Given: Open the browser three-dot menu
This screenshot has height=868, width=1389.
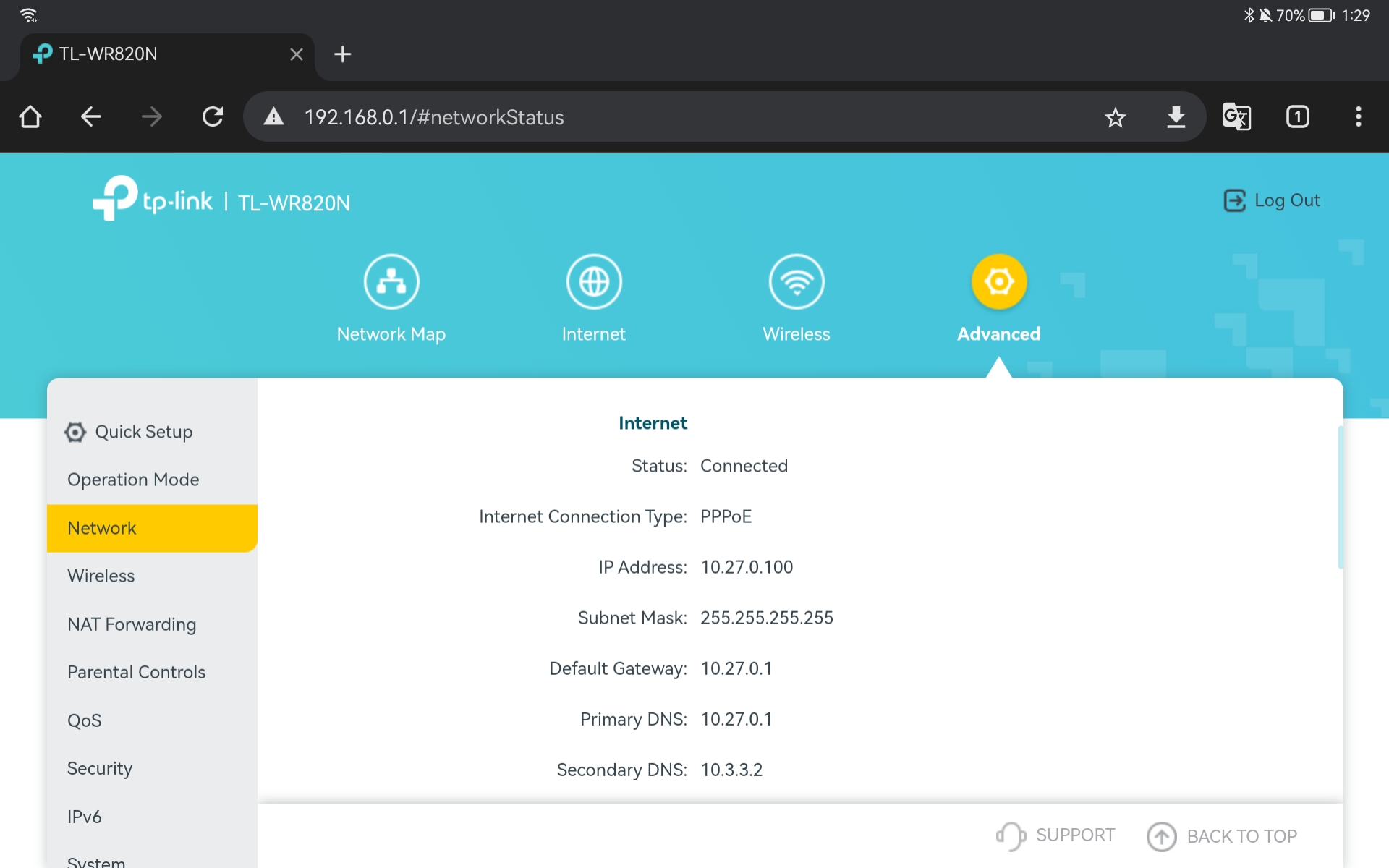Looking at the screenshot, I should (1358, 117).
